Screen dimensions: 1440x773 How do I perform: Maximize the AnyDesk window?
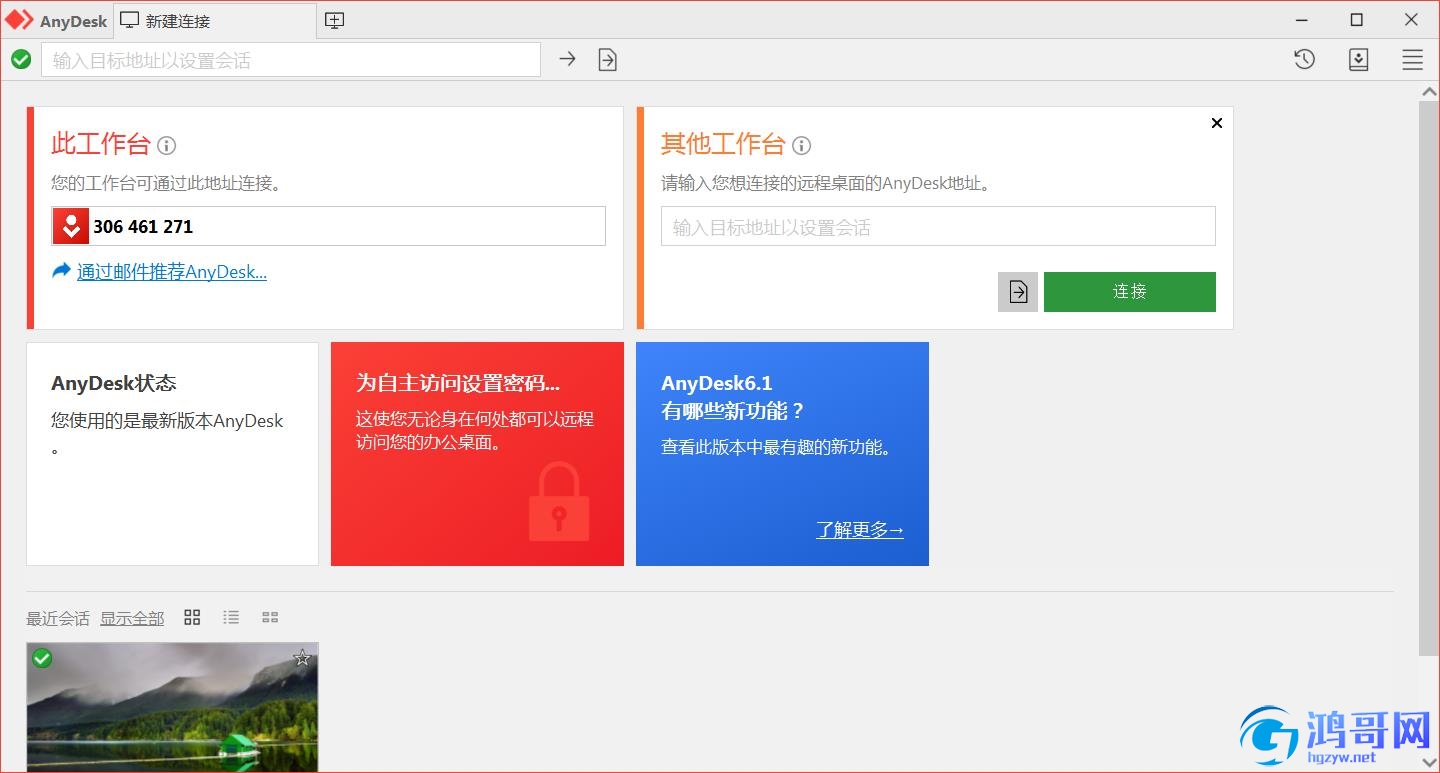[1357, 20]
